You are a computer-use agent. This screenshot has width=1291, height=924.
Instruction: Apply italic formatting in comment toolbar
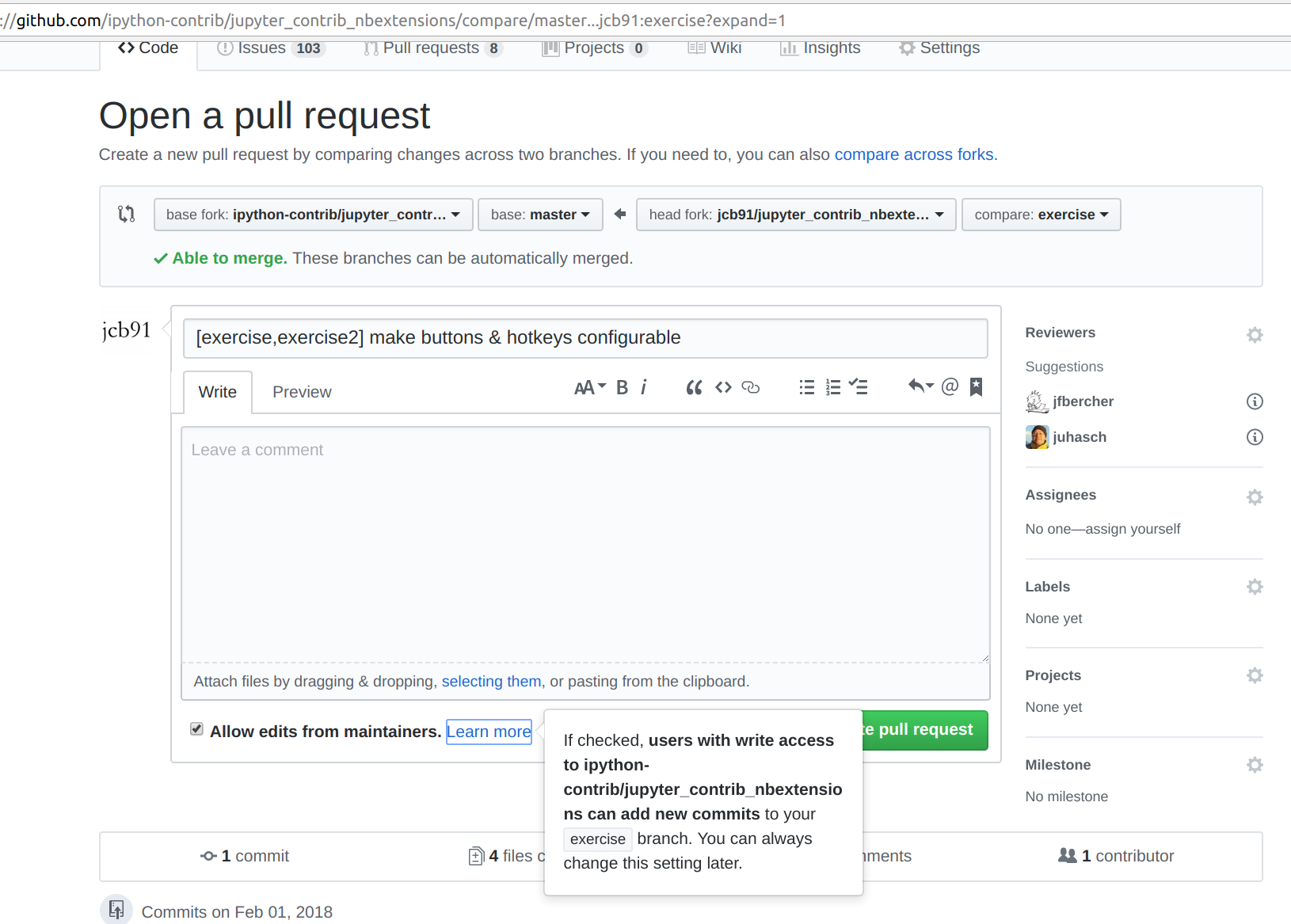point(644,387)
